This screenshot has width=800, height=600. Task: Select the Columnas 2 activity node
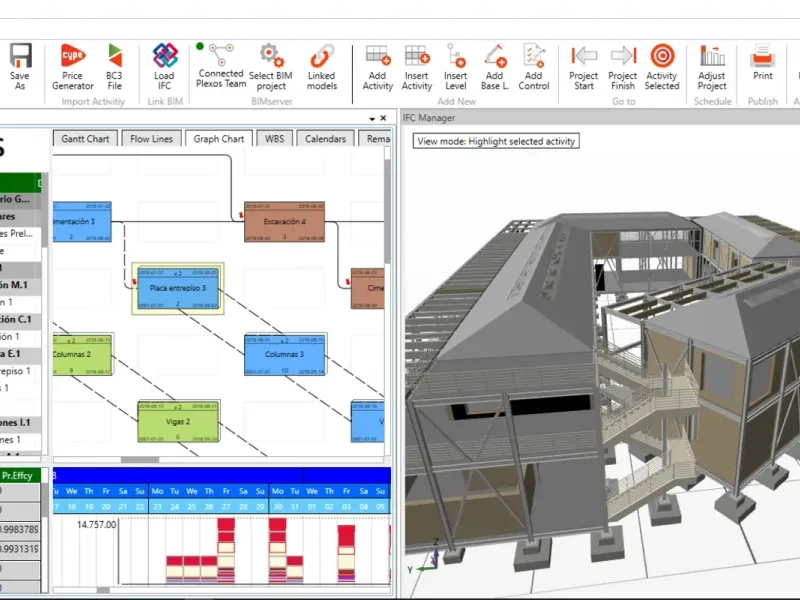[82, 354]
